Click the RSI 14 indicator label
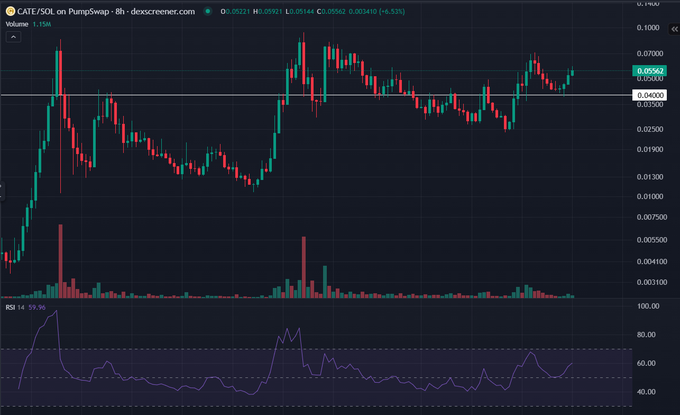Image resolution: width=680 pixels, height=415 pixels. click(x=15, y=307)
